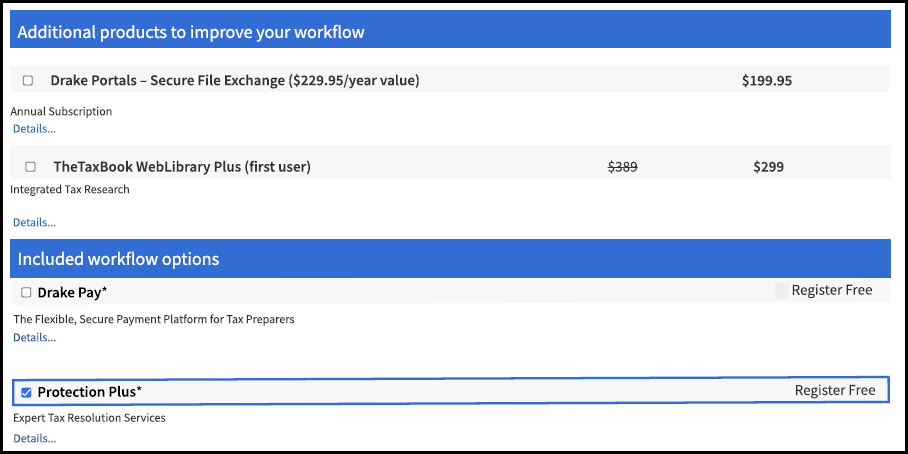Click the $199.95 Drake Portals price
Image resolution: width=908 pixels, height=454 pixels.
(x=767, y=80)
